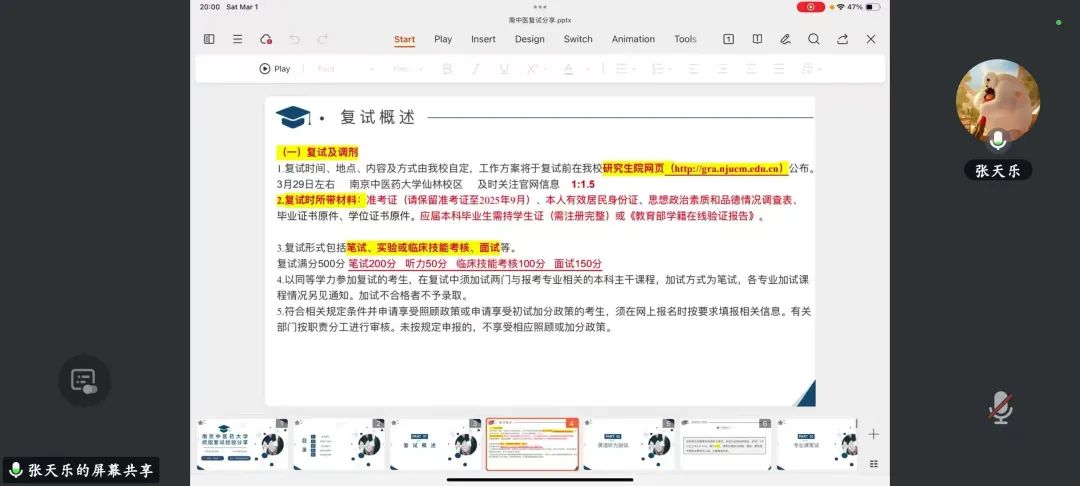Open the font color dropdown arrow
Image resolution: width=1080 pixels, height=486 pixels.
click(x=587, y=69)
